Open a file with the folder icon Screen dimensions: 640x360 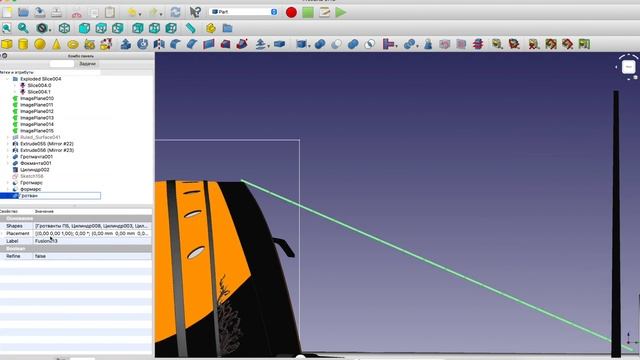tap(23, 12)
